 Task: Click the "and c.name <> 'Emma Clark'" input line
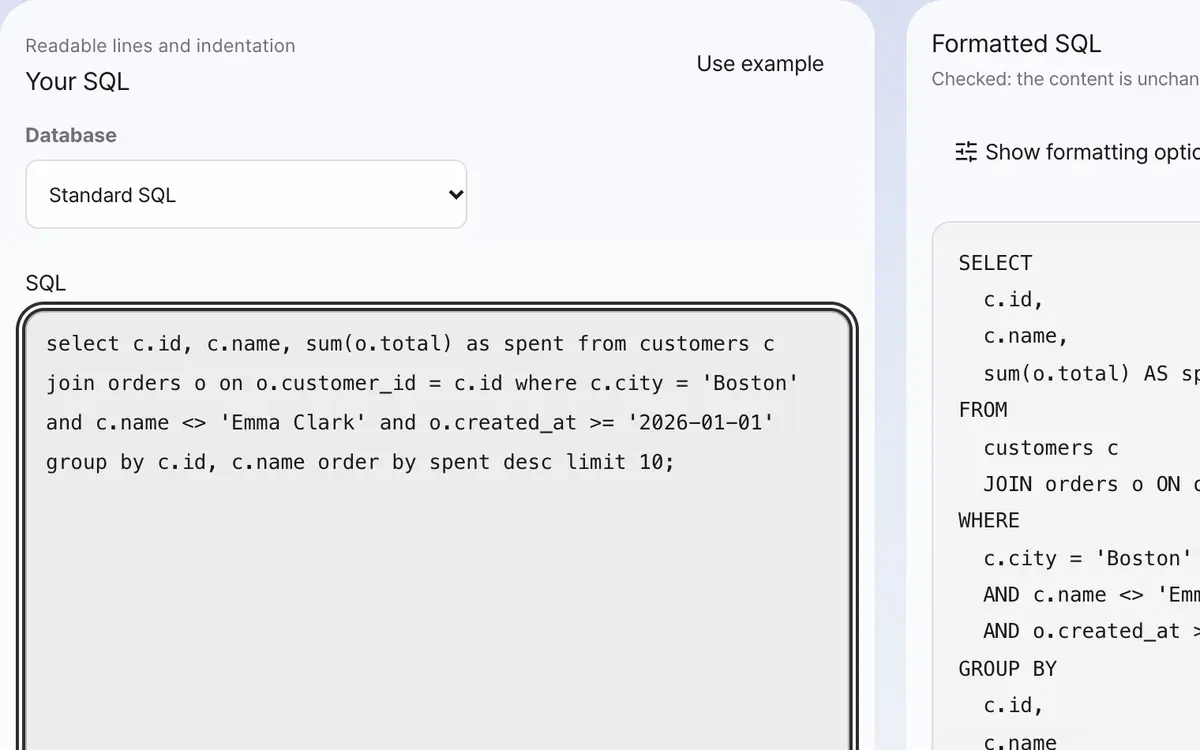410,423
